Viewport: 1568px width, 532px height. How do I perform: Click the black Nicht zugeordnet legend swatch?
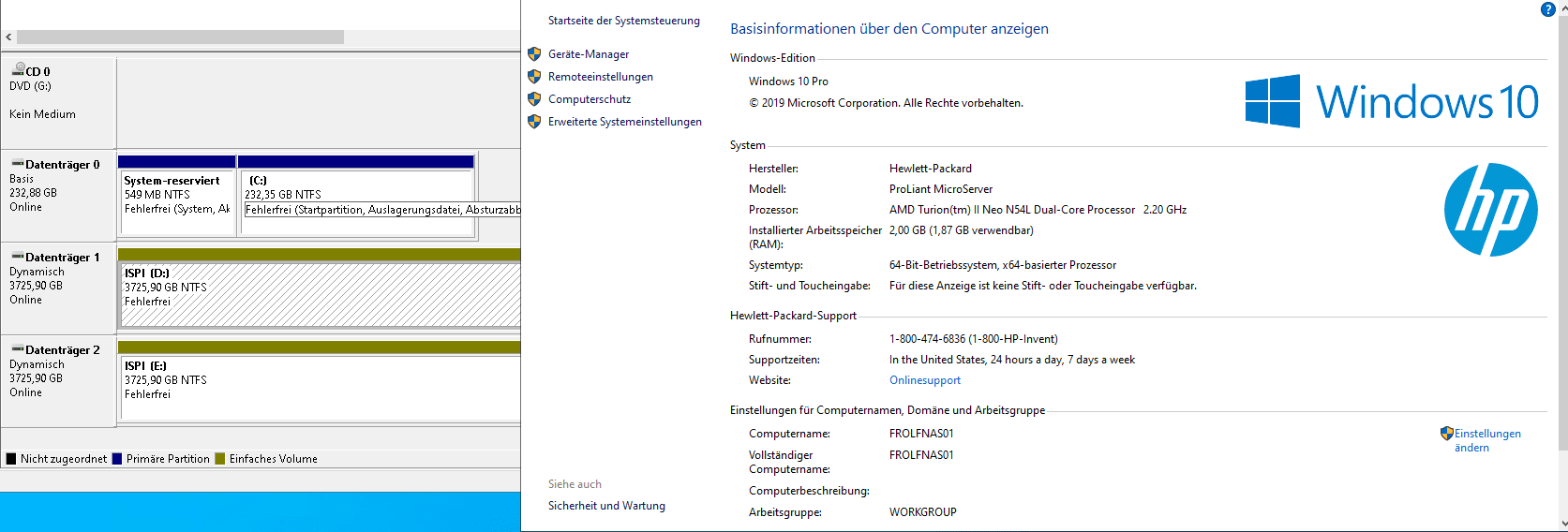(11, 459)
